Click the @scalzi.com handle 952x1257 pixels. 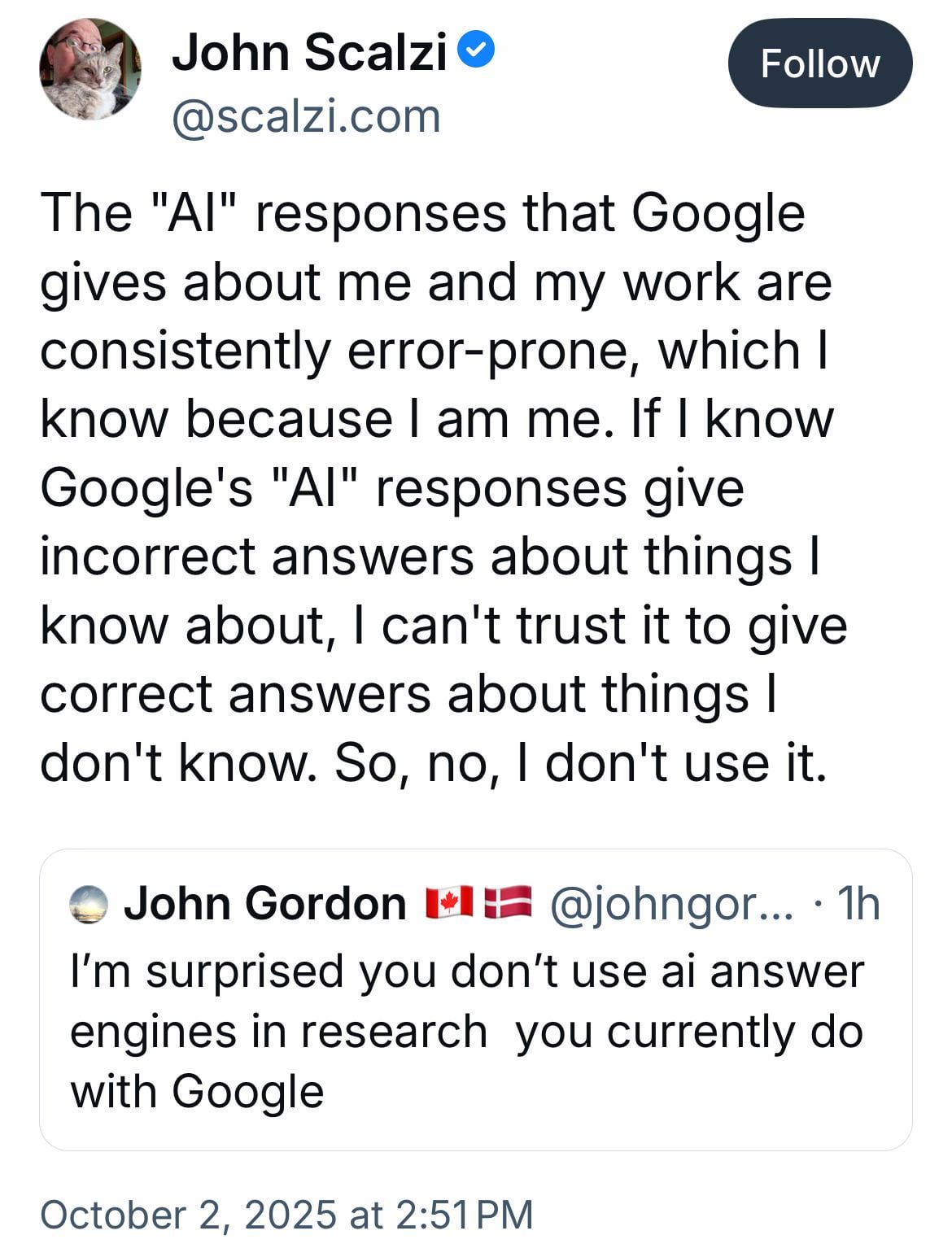306,116
